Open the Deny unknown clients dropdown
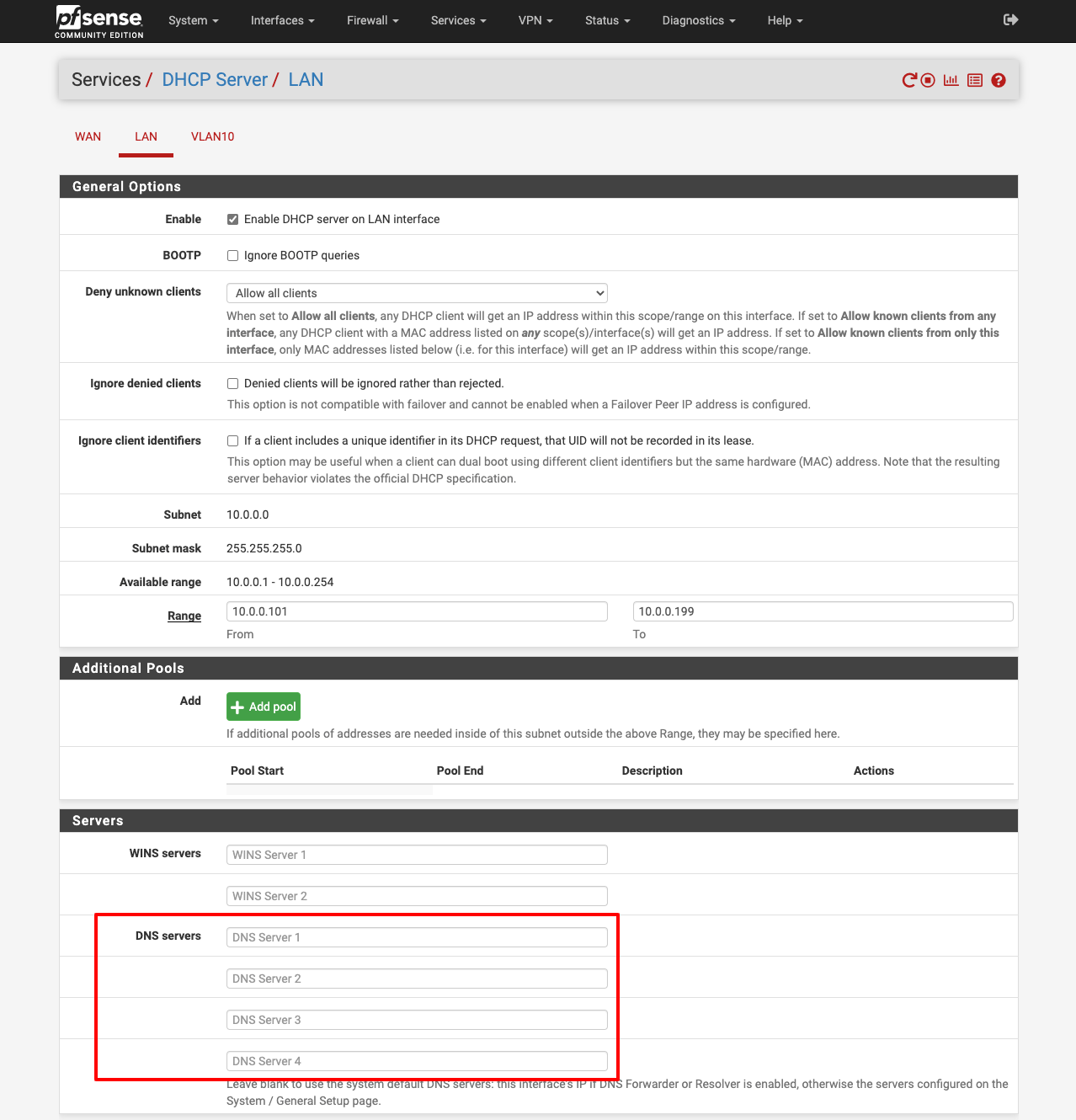 coord(417,293)
